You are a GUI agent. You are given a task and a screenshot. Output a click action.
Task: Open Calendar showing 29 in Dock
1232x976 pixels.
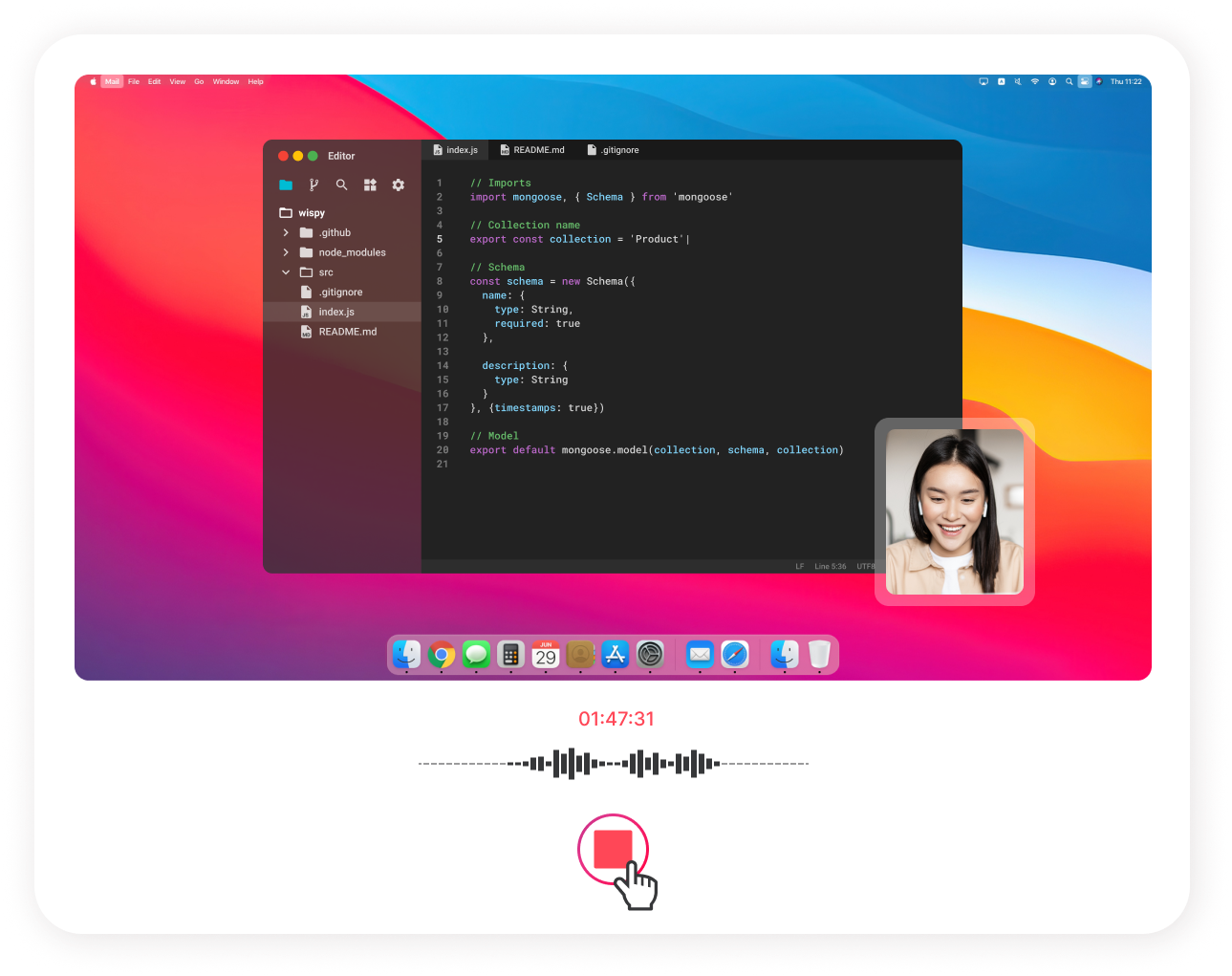(x=546, y=654)
